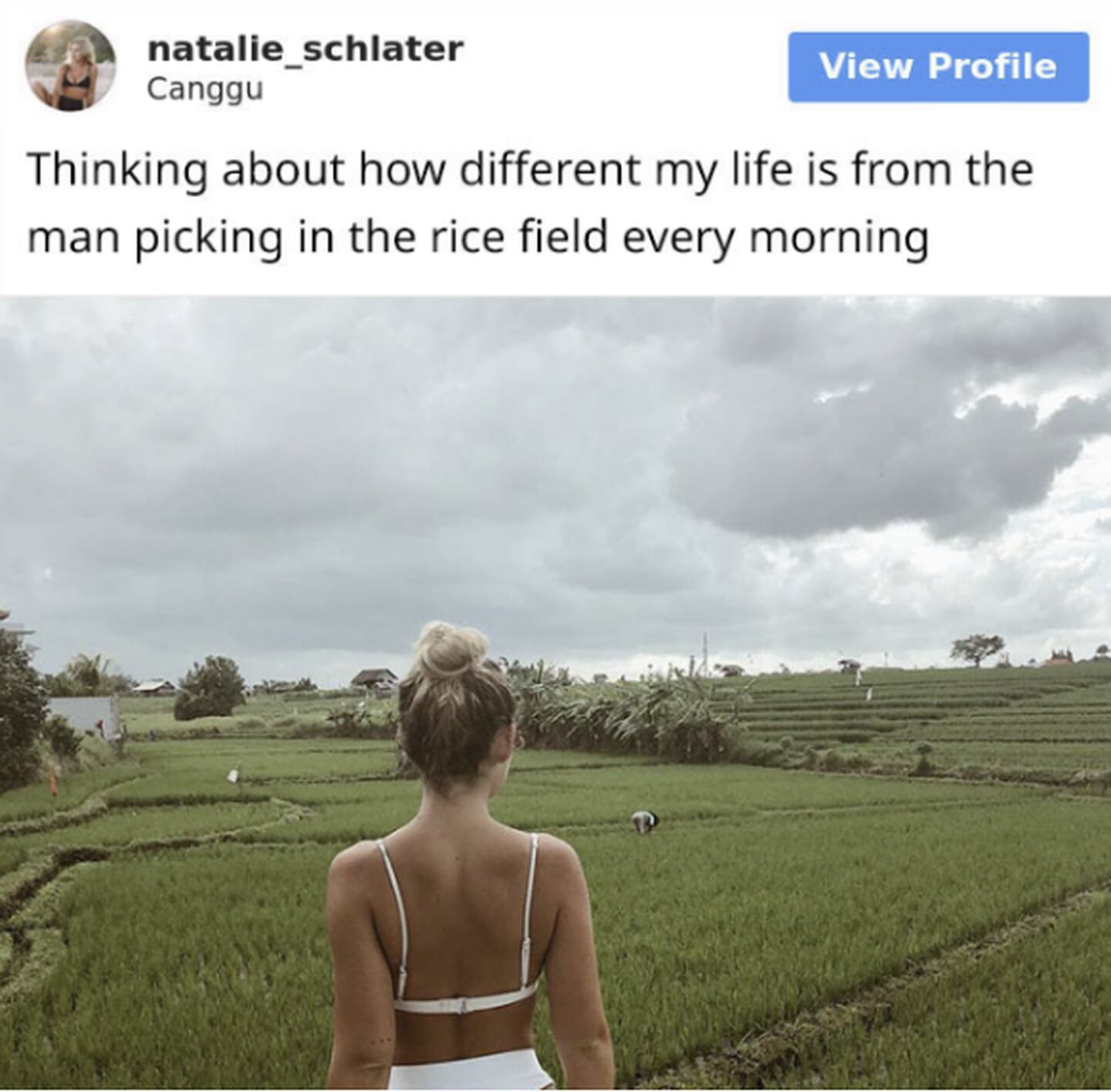Tap the farmer bending in the rice field
This screenshot has width=1111, height=1092.
tap(644, 822)
